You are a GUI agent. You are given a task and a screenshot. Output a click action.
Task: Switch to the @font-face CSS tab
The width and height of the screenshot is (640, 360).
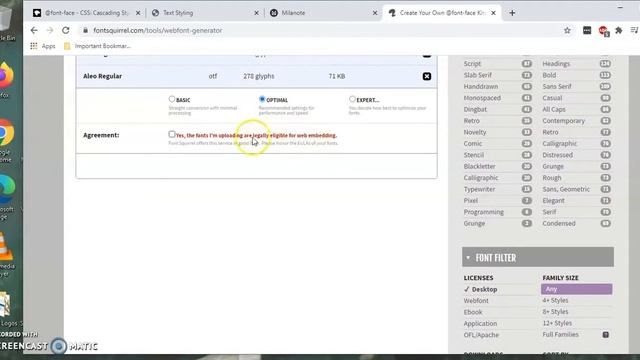[x=87, y=13]
